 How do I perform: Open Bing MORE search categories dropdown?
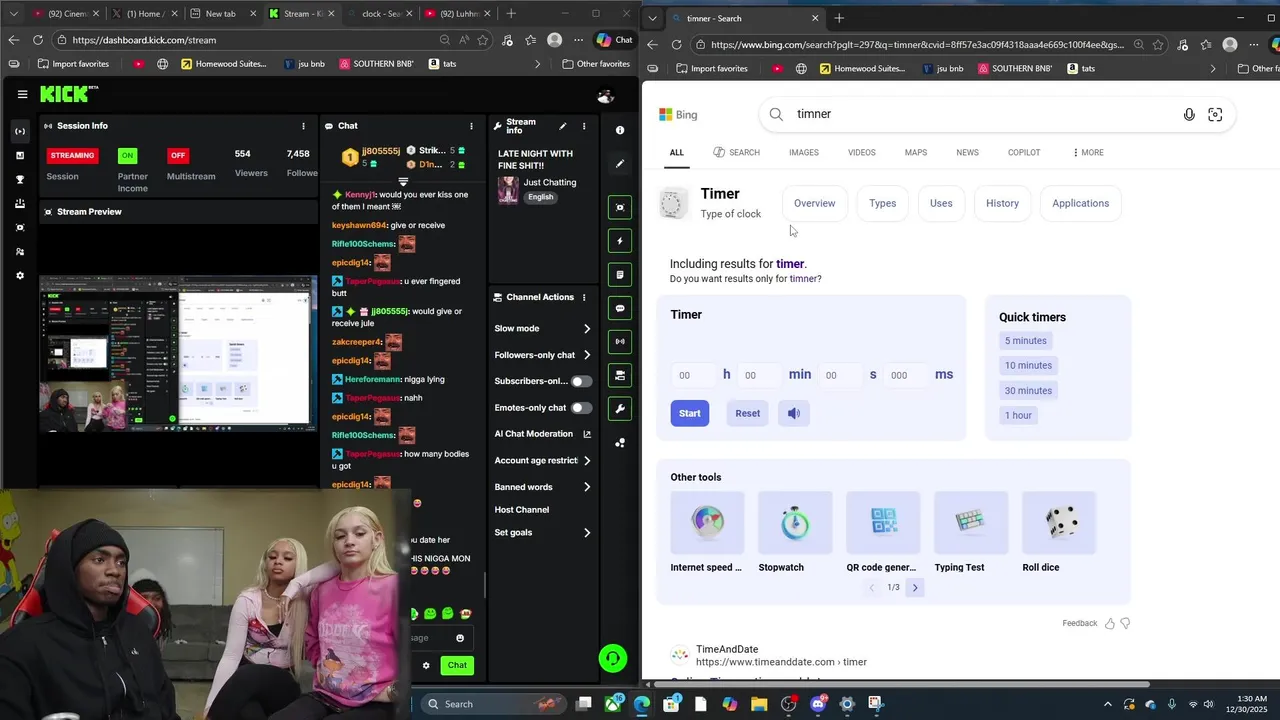pos(1088,152)
